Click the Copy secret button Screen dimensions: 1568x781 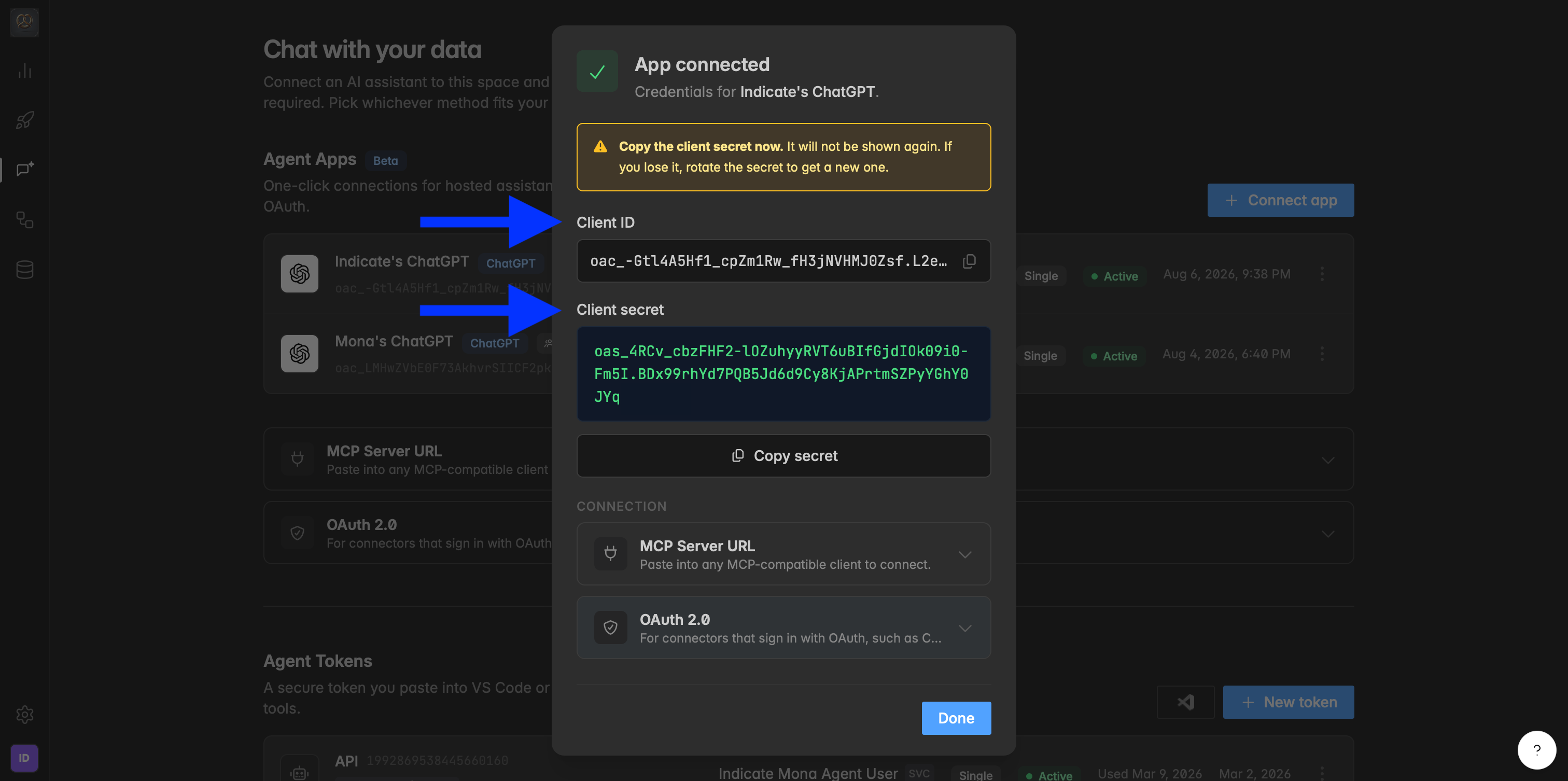(783, 456)
